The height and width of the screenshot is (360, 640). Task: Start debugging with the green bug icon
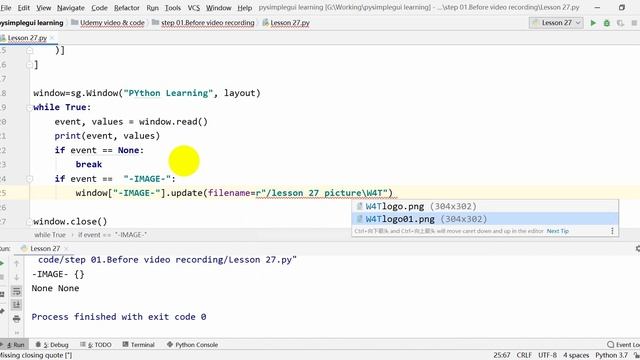point(607,23)
